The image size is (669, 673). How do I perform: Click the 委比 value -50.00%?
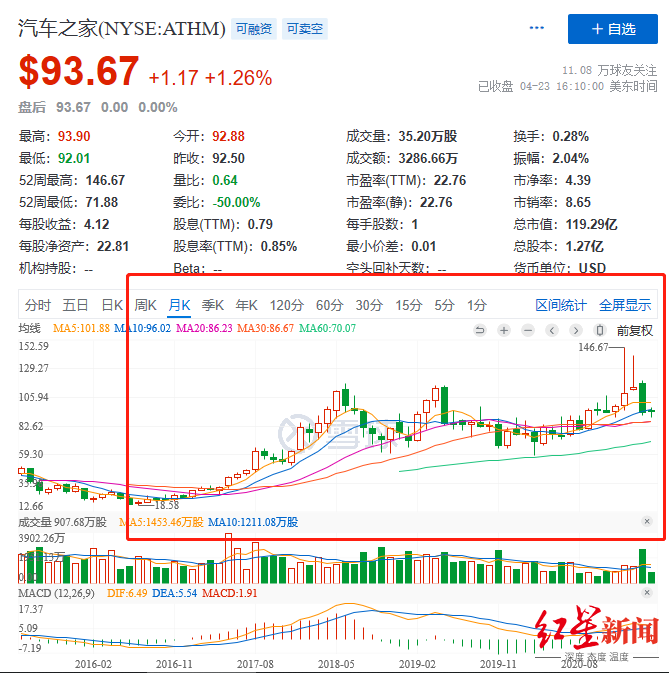(236, 202)
